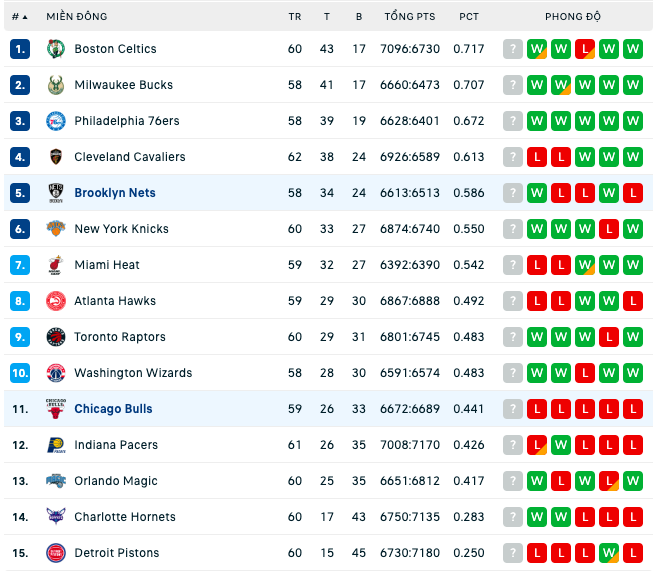Click the Miami Heat team logo
The height and width of the screenshot is (577, 657).
(56, 265)
